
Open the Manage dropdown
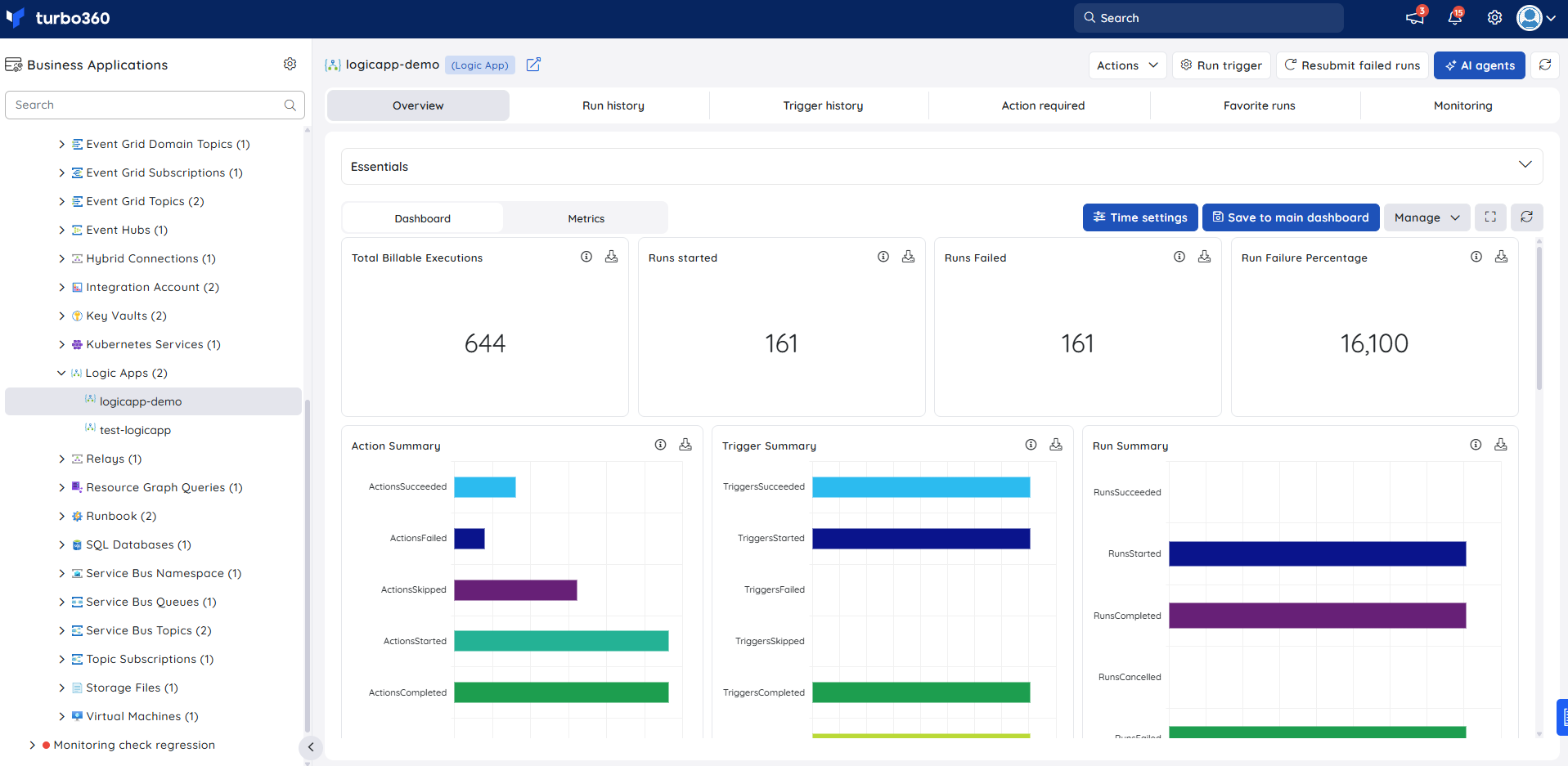point(1426,217)
